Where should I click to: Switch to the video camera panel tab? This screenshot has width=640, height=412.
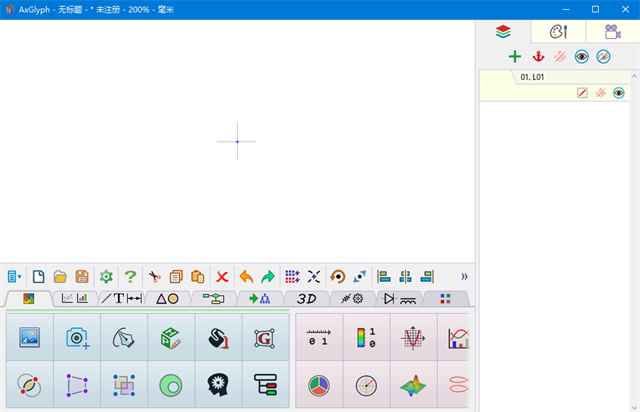[x=612, y=31]
